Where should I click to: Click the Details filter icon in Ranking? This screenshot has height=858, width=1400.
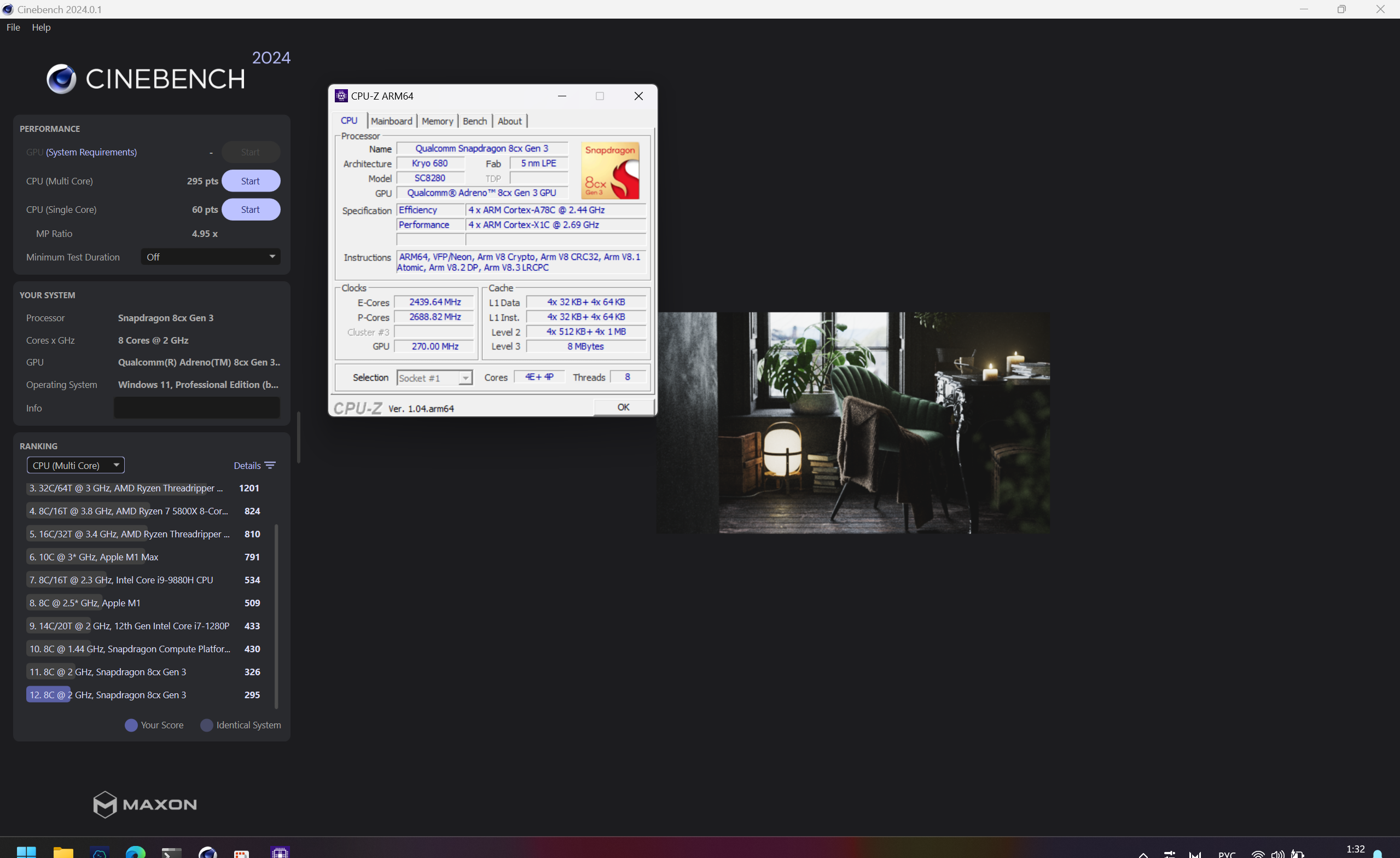(x=270, y=465)
